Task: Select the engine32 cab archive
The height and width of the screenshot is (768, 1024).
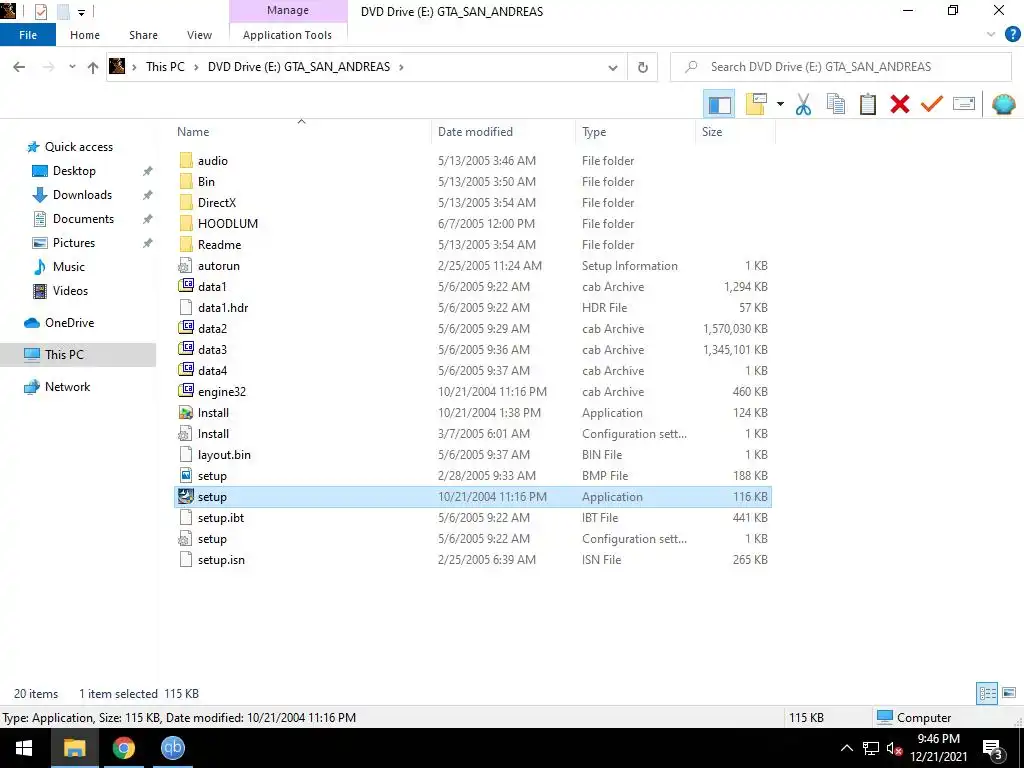Action: pos(222,392)
